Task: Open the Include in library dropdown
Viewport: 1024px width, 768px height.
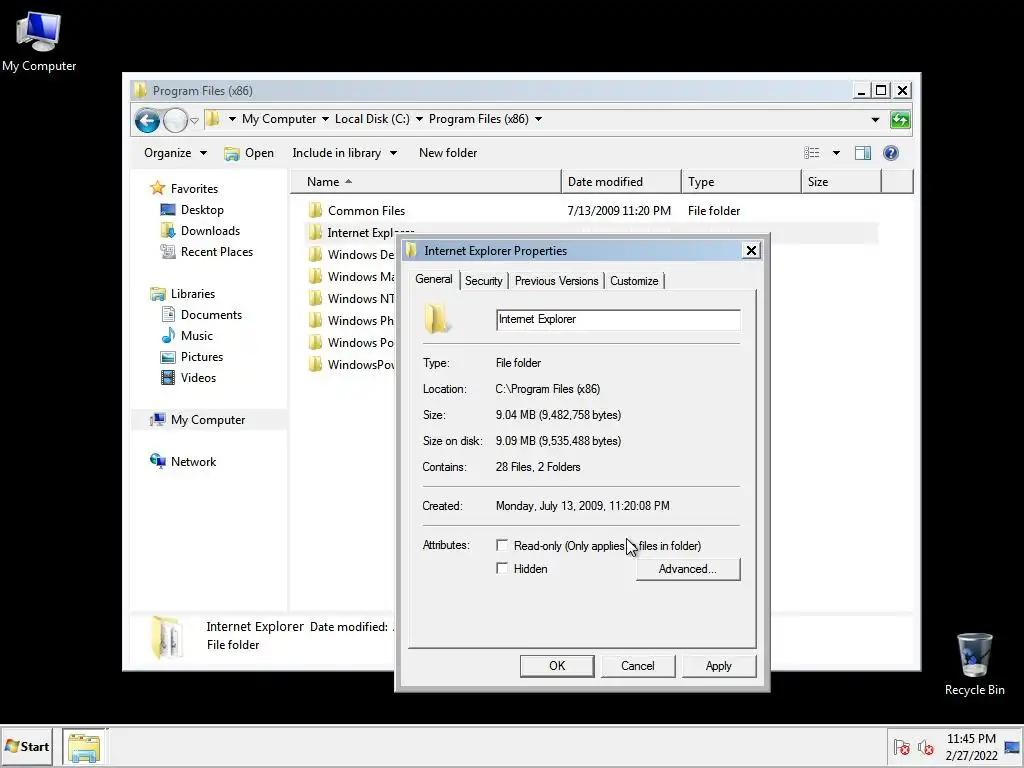Action: [344, 153]
